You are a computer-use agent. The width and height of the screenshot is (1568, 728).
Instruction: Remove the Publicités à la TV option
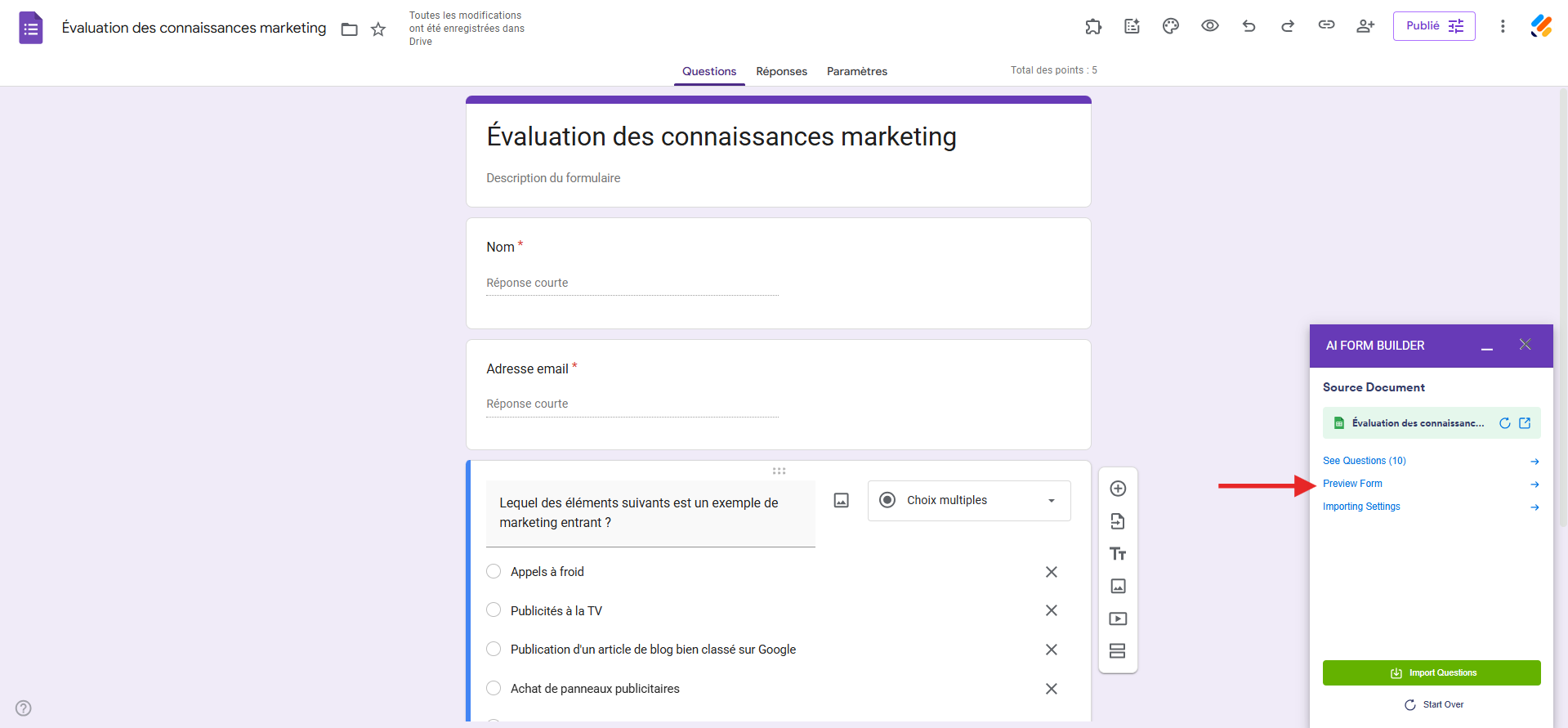pos(1052,610)
